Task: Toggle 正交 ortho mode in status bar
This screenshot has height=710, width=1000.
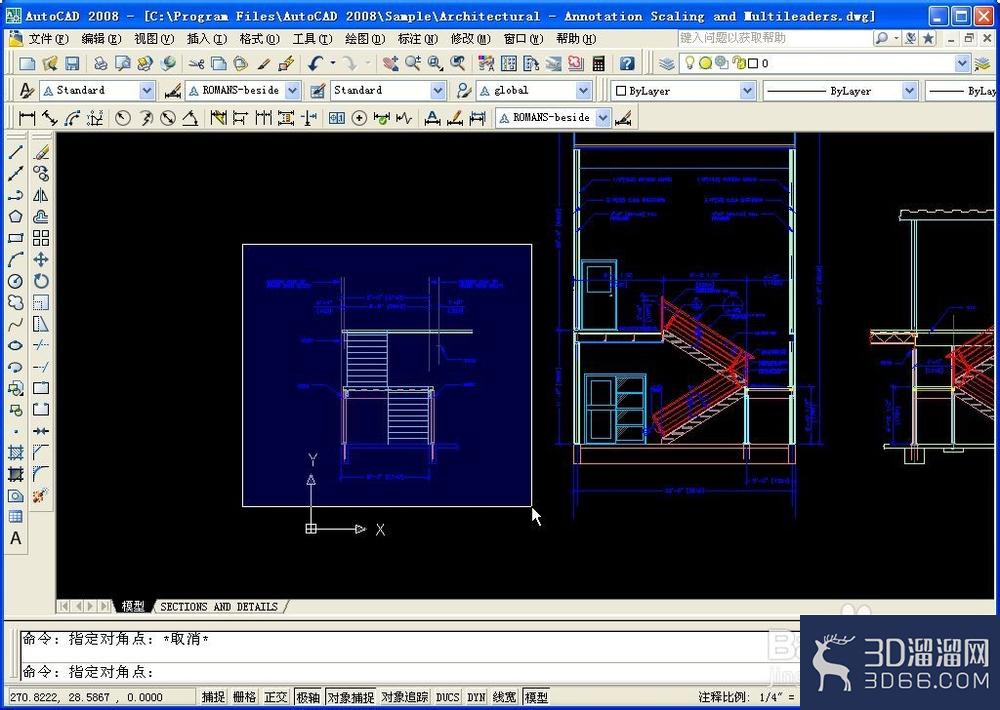Action: 276,697
